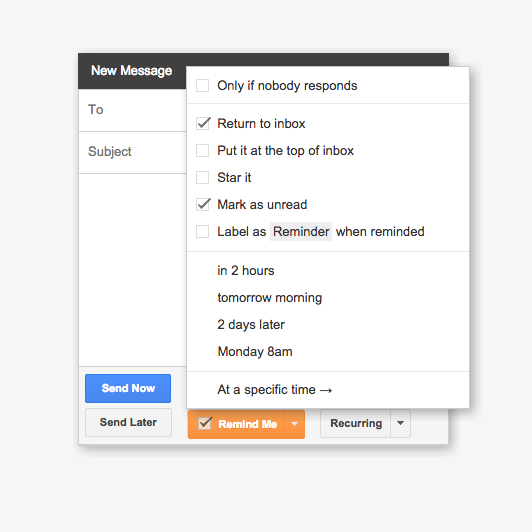Viewport: 532px width, 532px height.
Task: Enable the 'Label as Reminder' checkbox
Action: [x=203, y=232]
